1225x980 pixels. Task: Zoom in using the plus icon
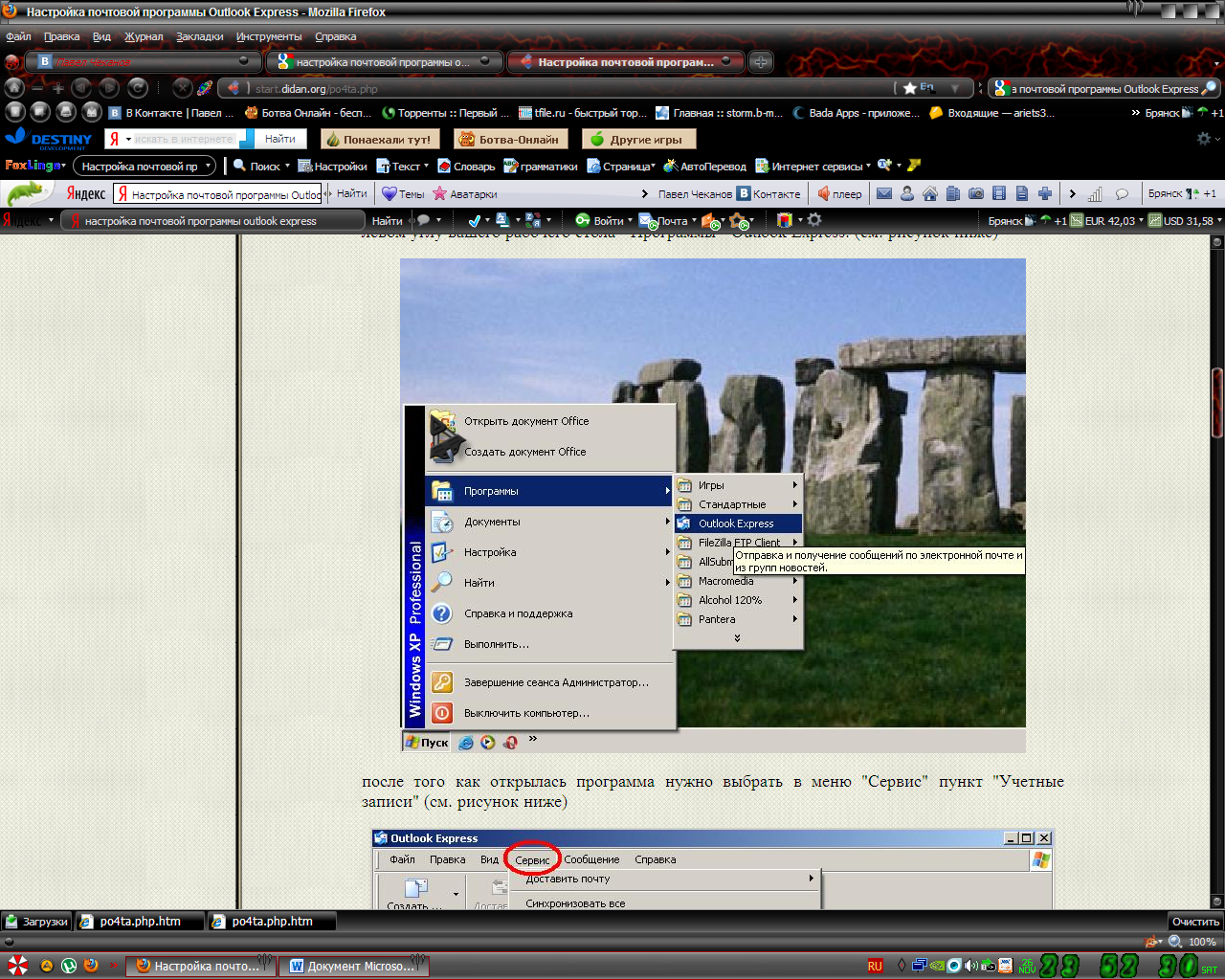58,88
